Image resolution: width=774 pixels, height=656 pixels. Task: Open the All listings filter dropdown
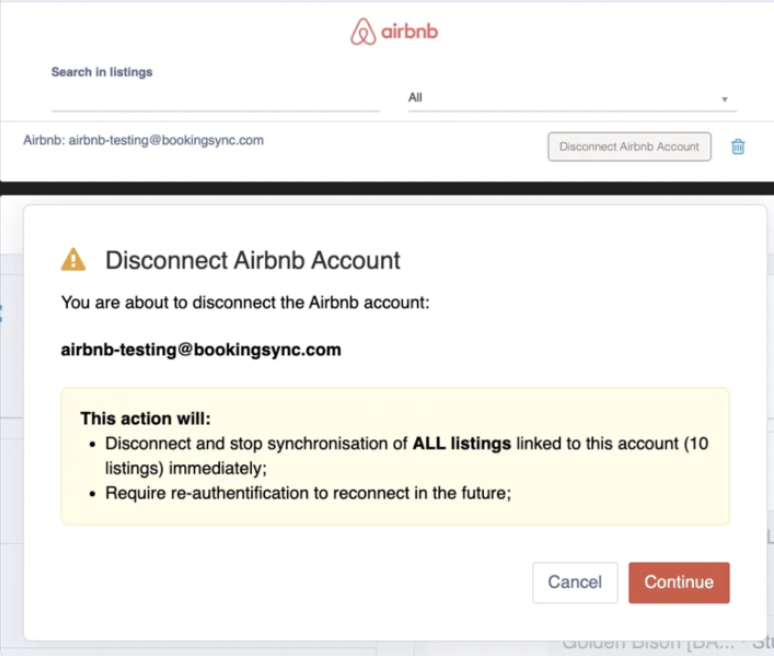coord(572,98)
